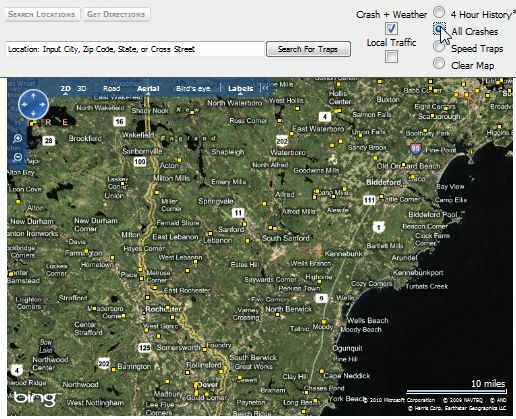Click the Search For Traps button

308,49
